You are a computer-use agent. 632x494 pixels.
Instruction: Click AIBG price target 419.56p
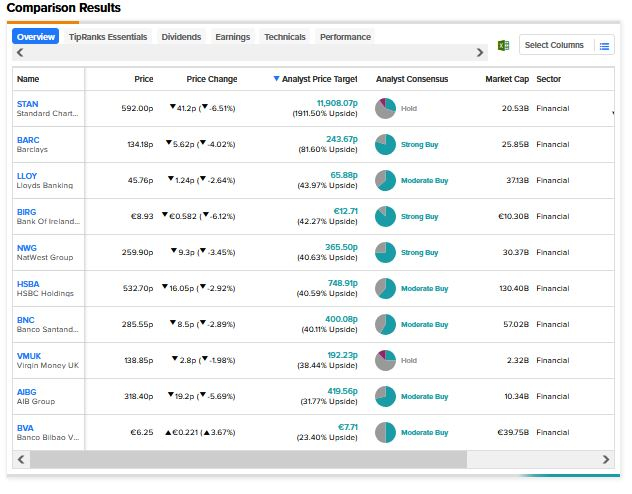click(343, 391)
